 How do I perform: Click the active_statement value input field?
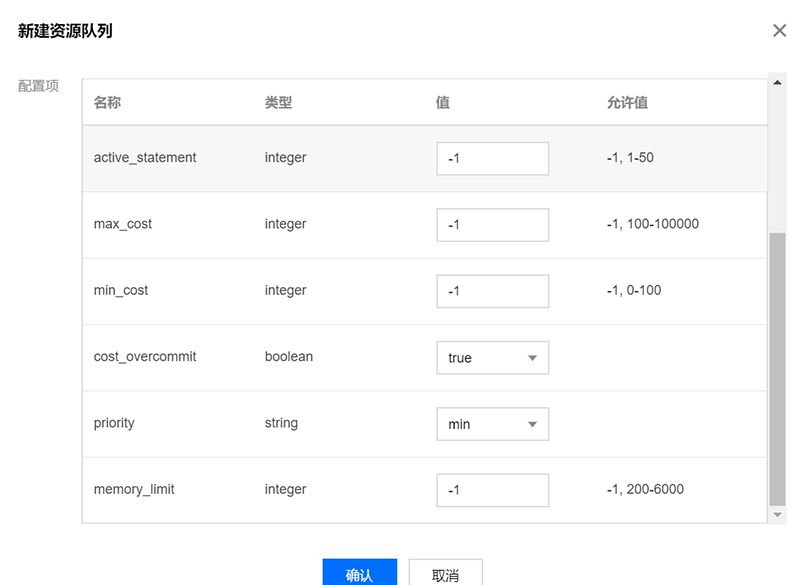click(493, 159)
